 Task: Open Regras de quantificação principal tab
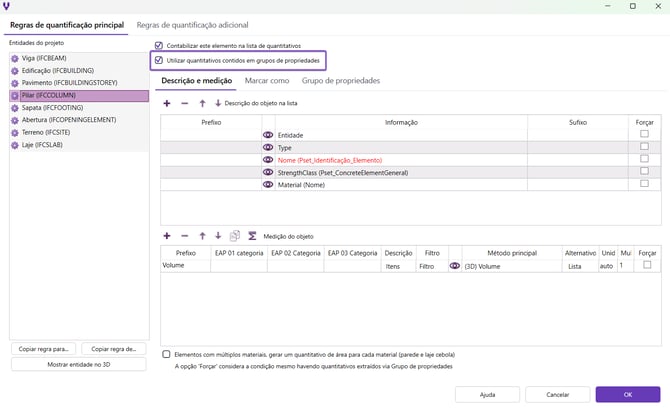coord(67,25)
